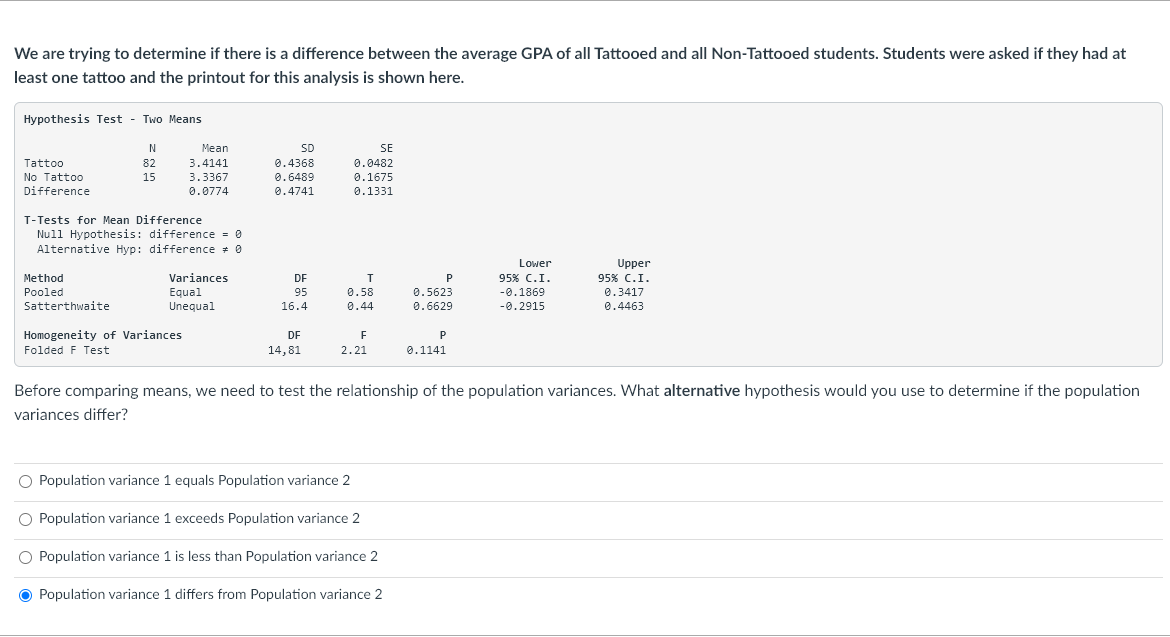1170x637 pixels.
Task: Select the "differs from Population variance 2" radio
Action: (x=26, y=595)
